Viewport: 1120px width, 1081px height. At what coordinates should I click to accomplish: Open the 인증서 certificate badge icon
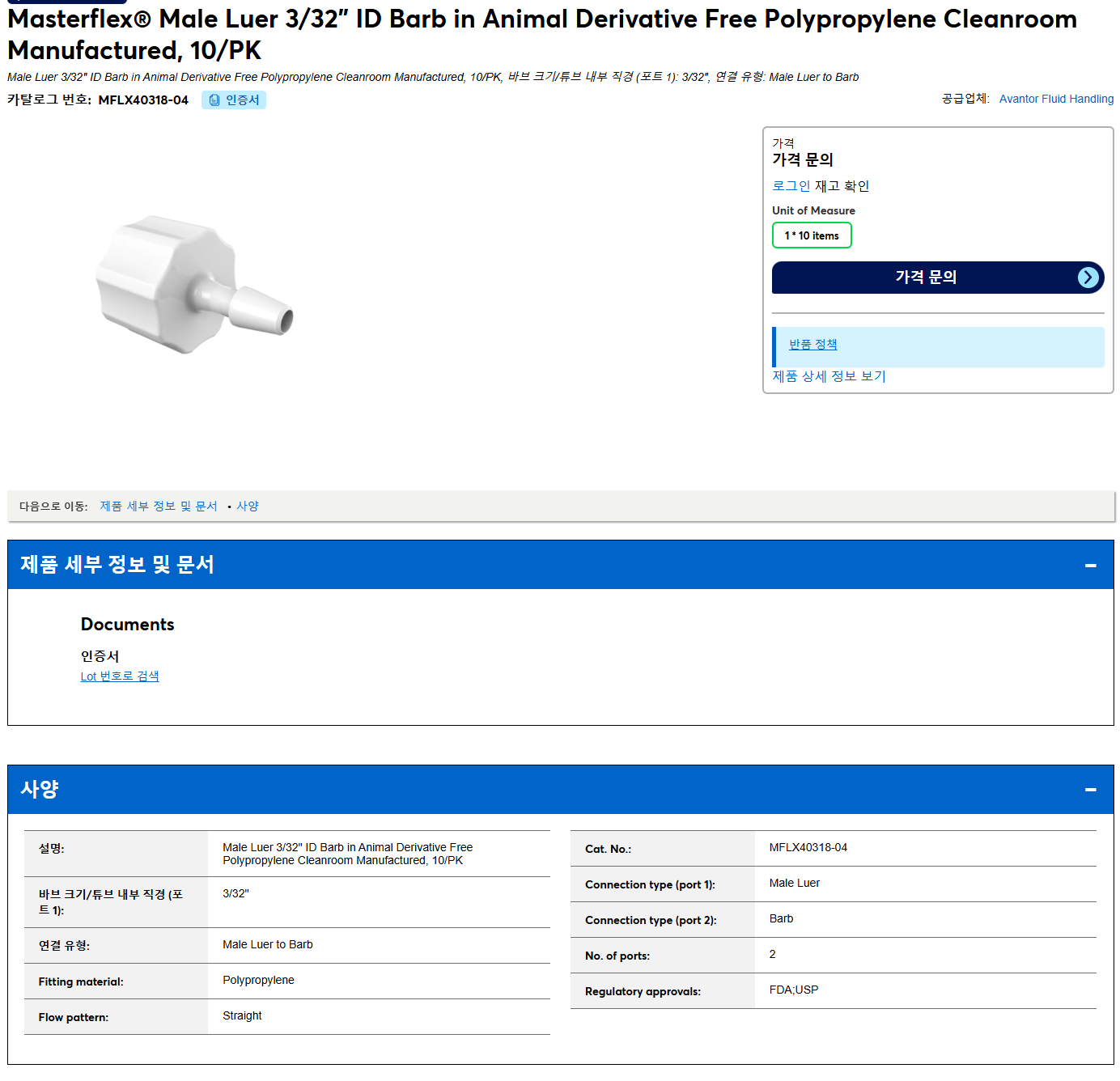coord(234,100)
